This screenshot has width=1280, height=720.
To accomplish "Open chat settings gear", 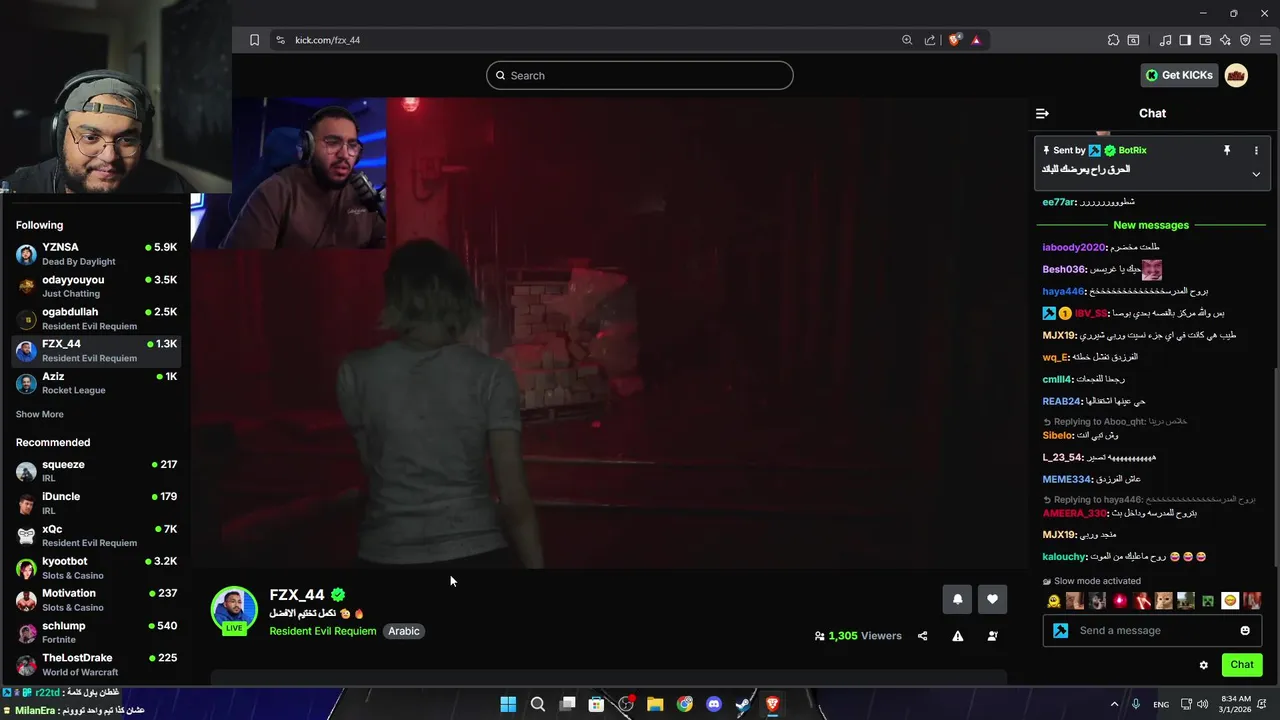I will pos(1204,665).
